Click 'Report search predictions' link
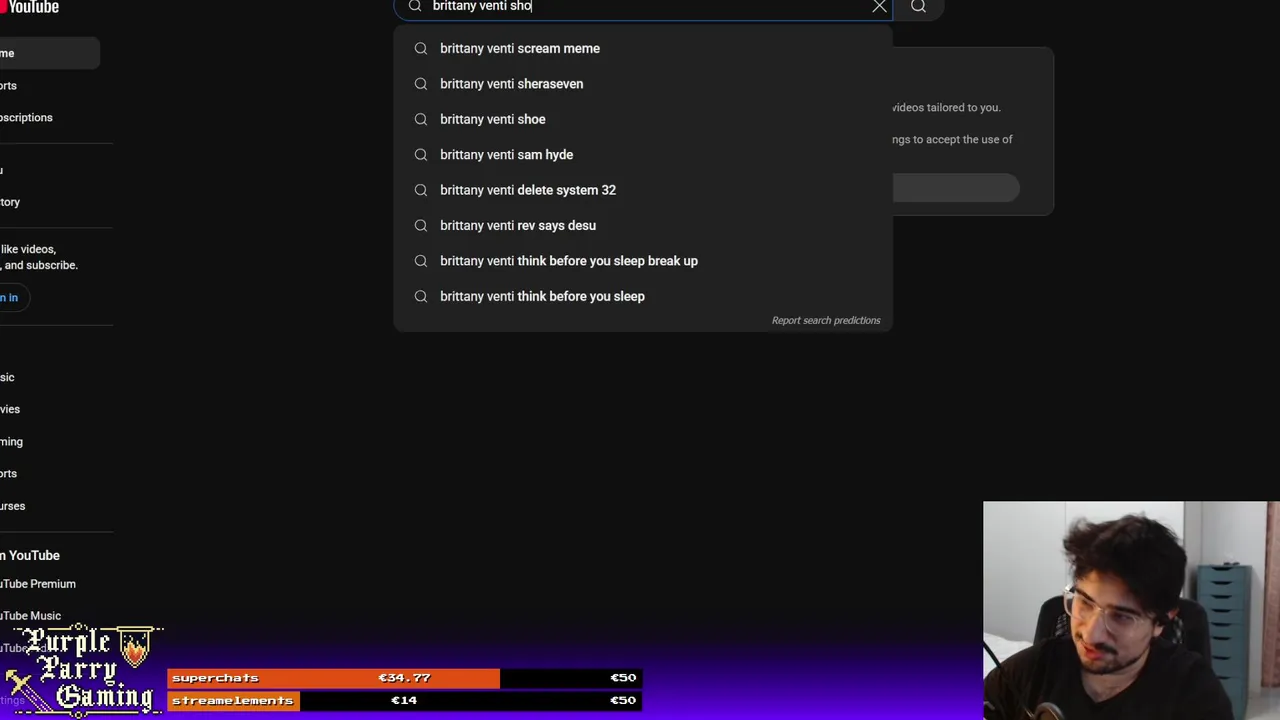The width and height of the screenshot is (1280, 720). 826,320
